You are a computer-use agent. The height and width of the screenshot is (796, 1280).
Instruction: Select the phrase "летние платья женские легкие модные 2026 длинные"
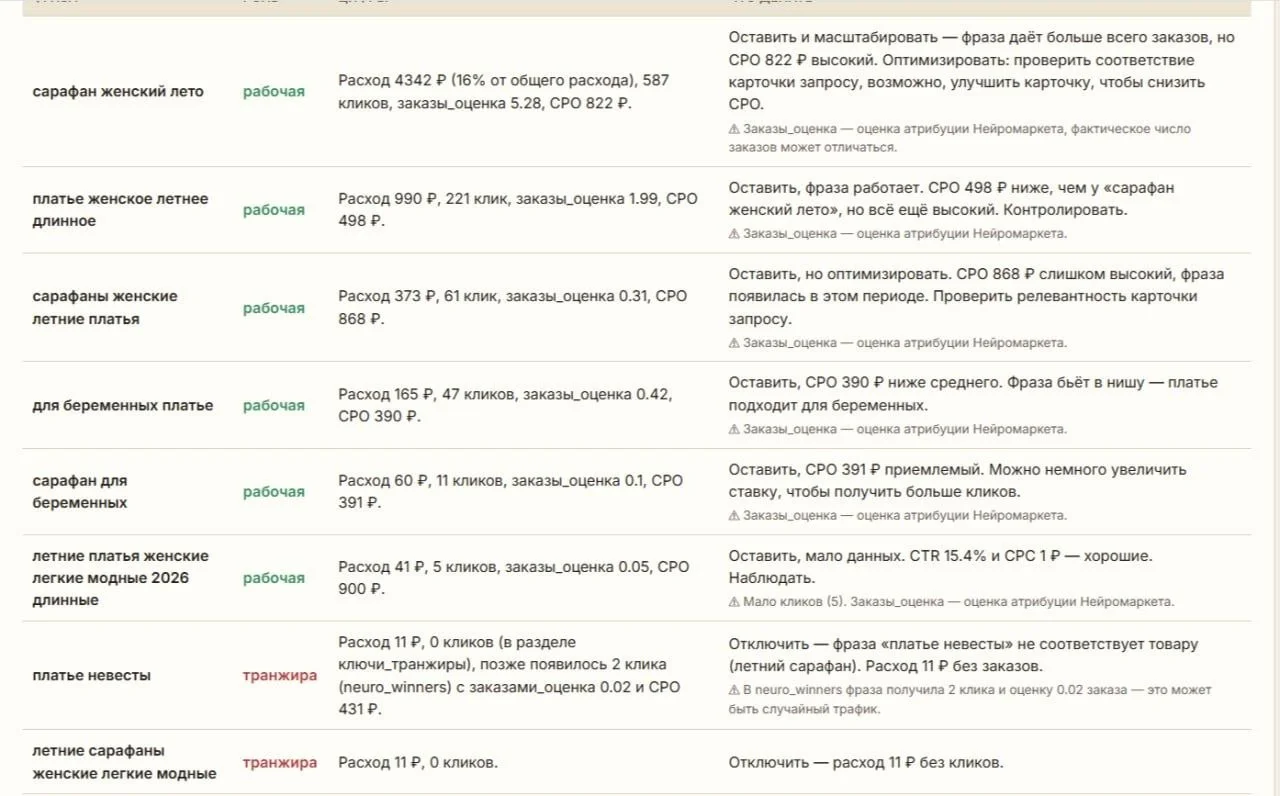point(120,578)
